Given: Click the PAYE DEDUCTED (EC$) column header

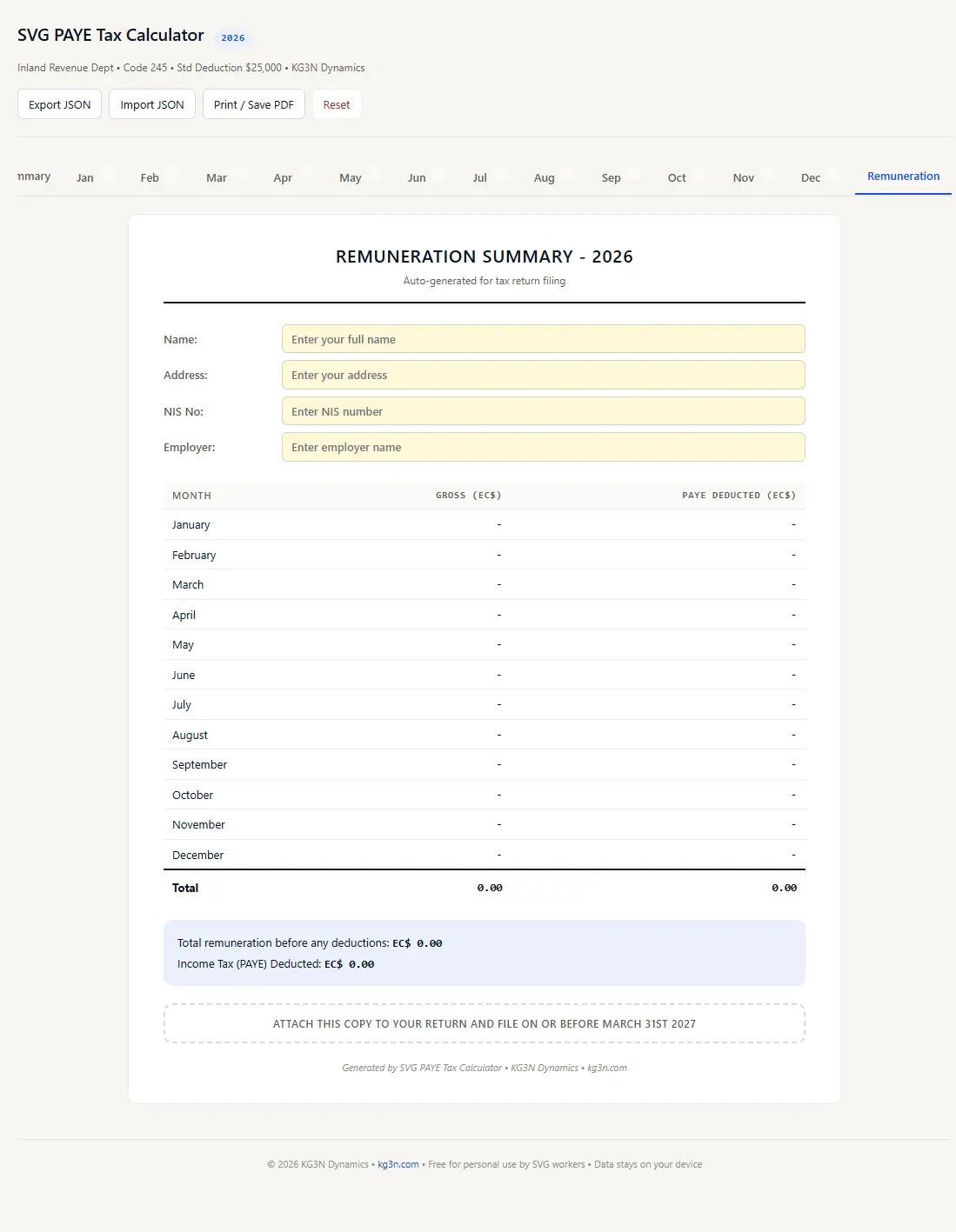Looking at the screenshot, I should [739, 496].
